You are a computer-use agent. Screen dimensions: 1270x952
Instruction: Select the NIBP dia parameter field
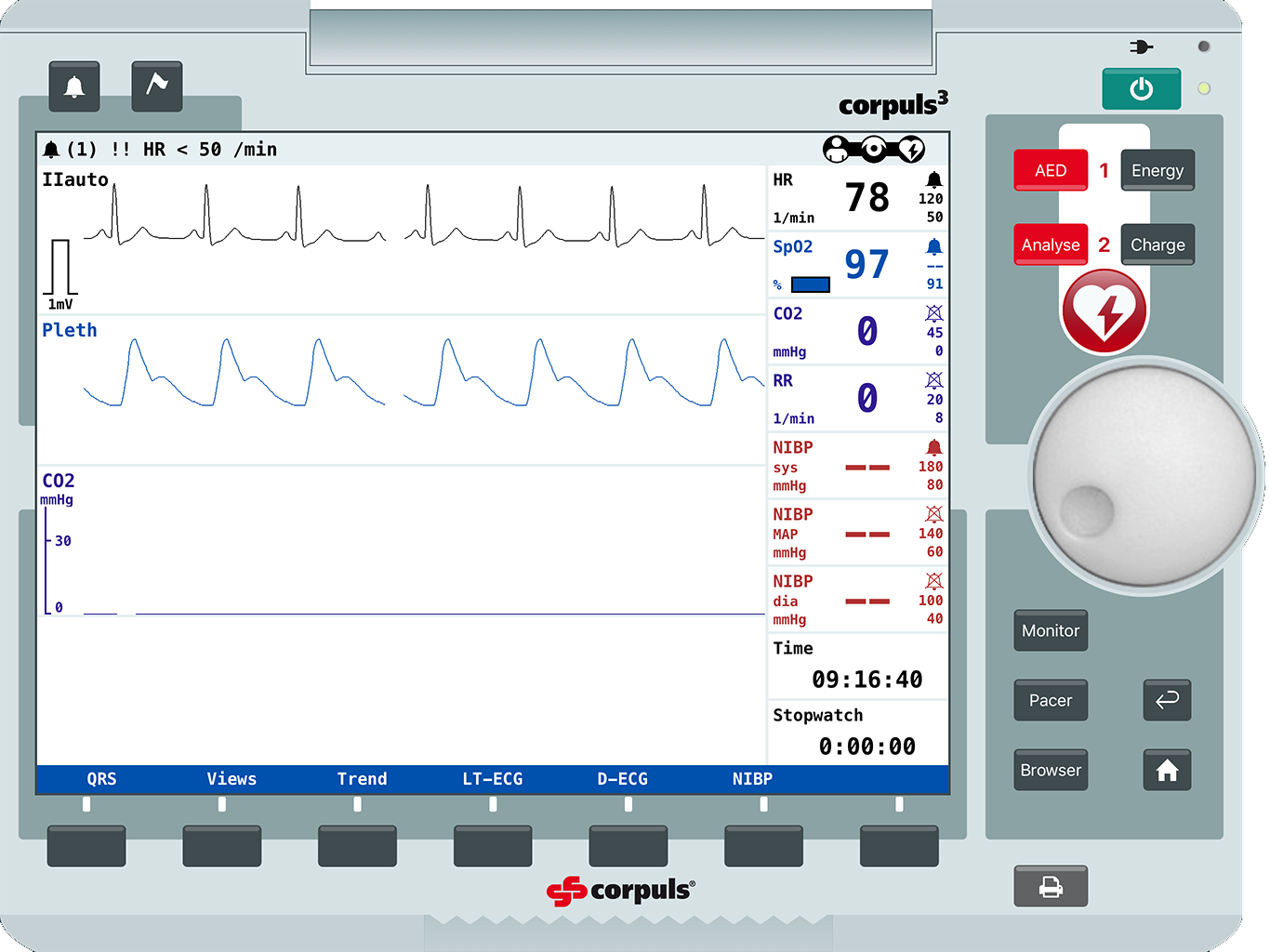click(857, 600)
